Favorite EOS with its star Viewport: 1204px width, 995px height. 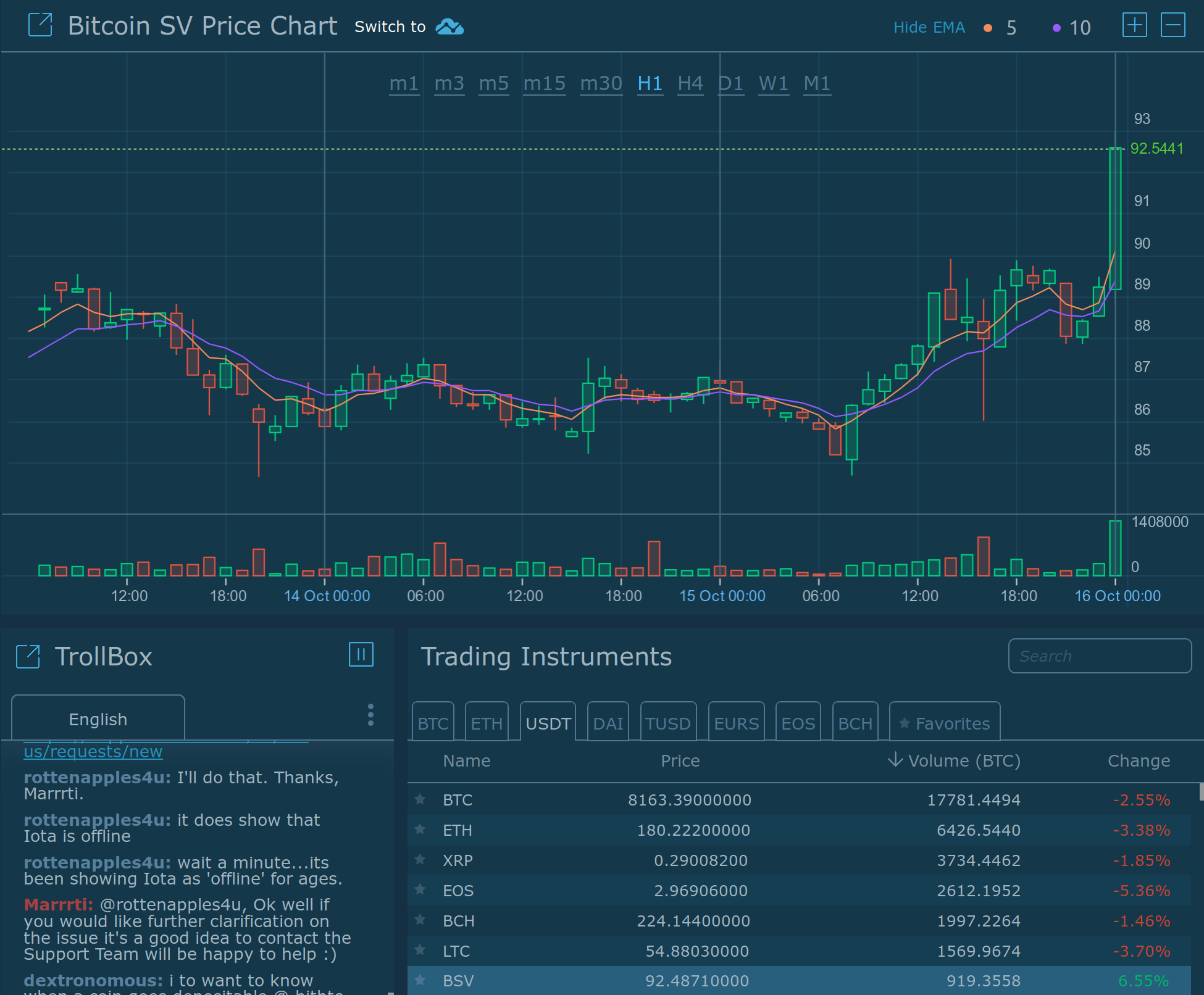420,889
